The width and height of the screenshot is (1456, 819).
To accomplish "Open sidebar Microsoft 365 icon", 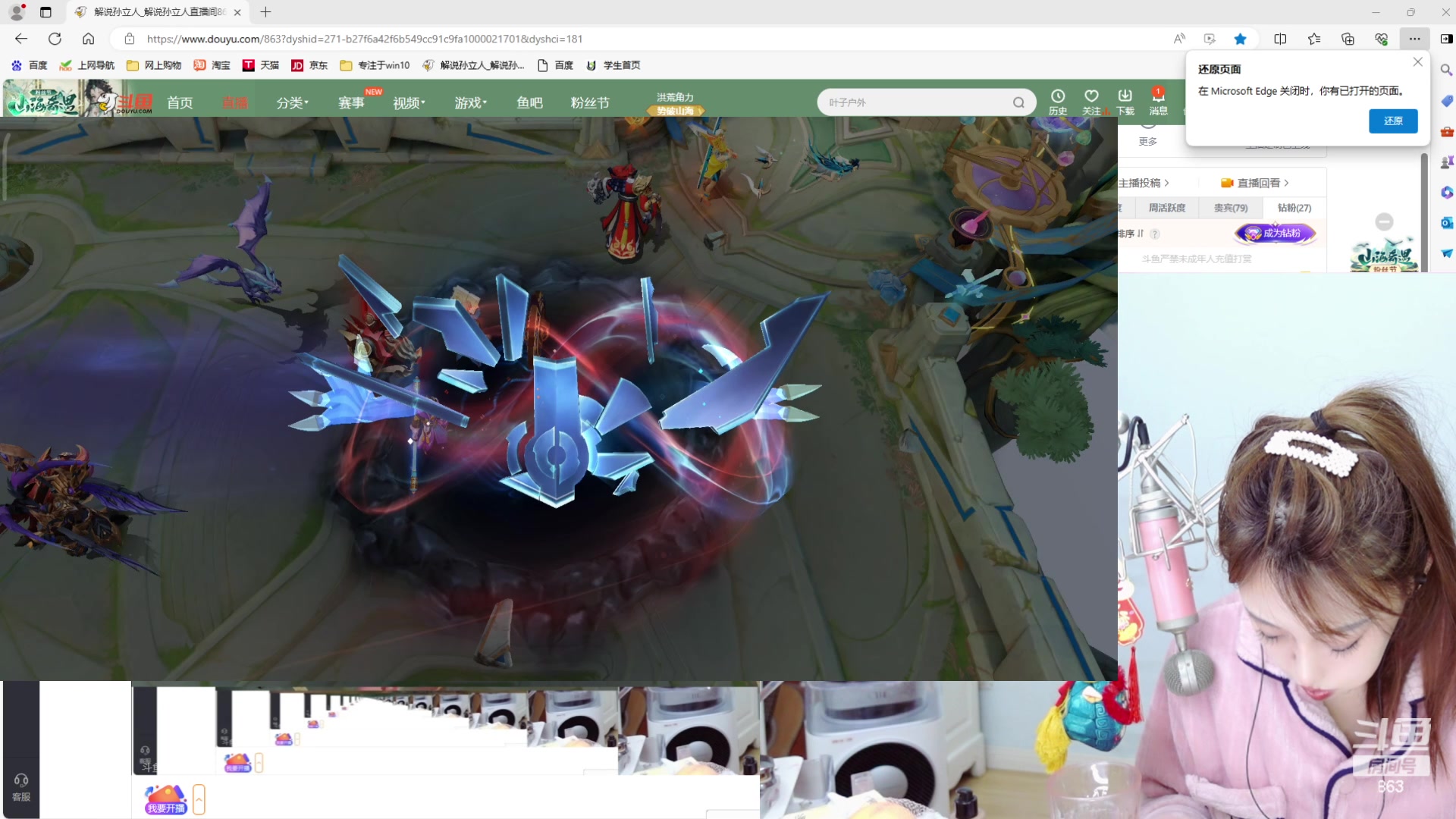I will (1446, 192).
